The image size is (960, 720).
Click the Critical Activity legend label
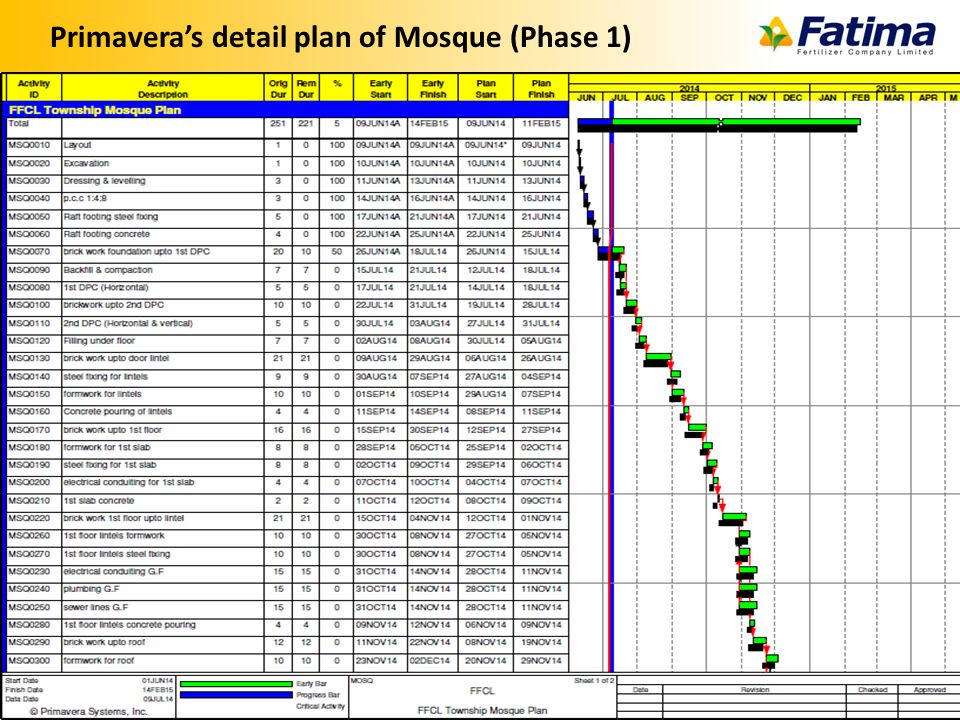pyautogui.click(x=320, y=707)
